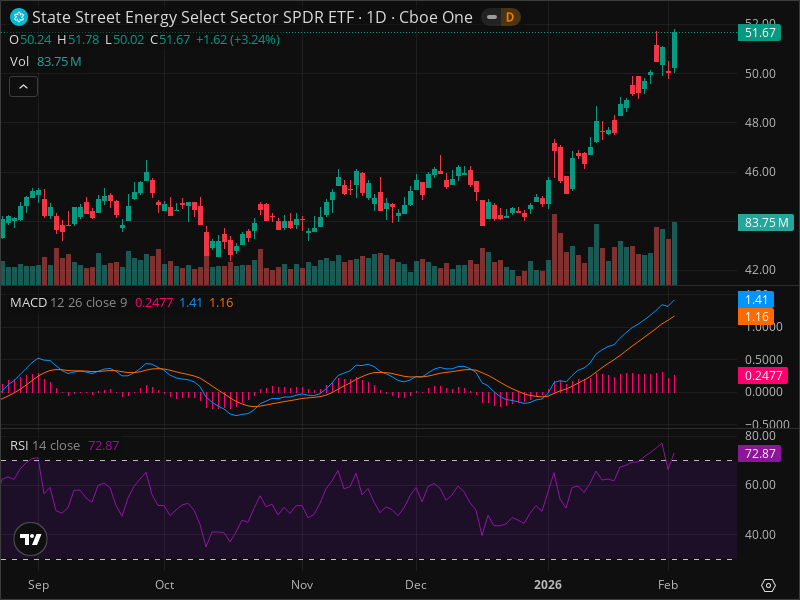This screenshot has height=600, width=800.
Task: Click the 1.0000 MACD axis label
Action: click(763, 327)
